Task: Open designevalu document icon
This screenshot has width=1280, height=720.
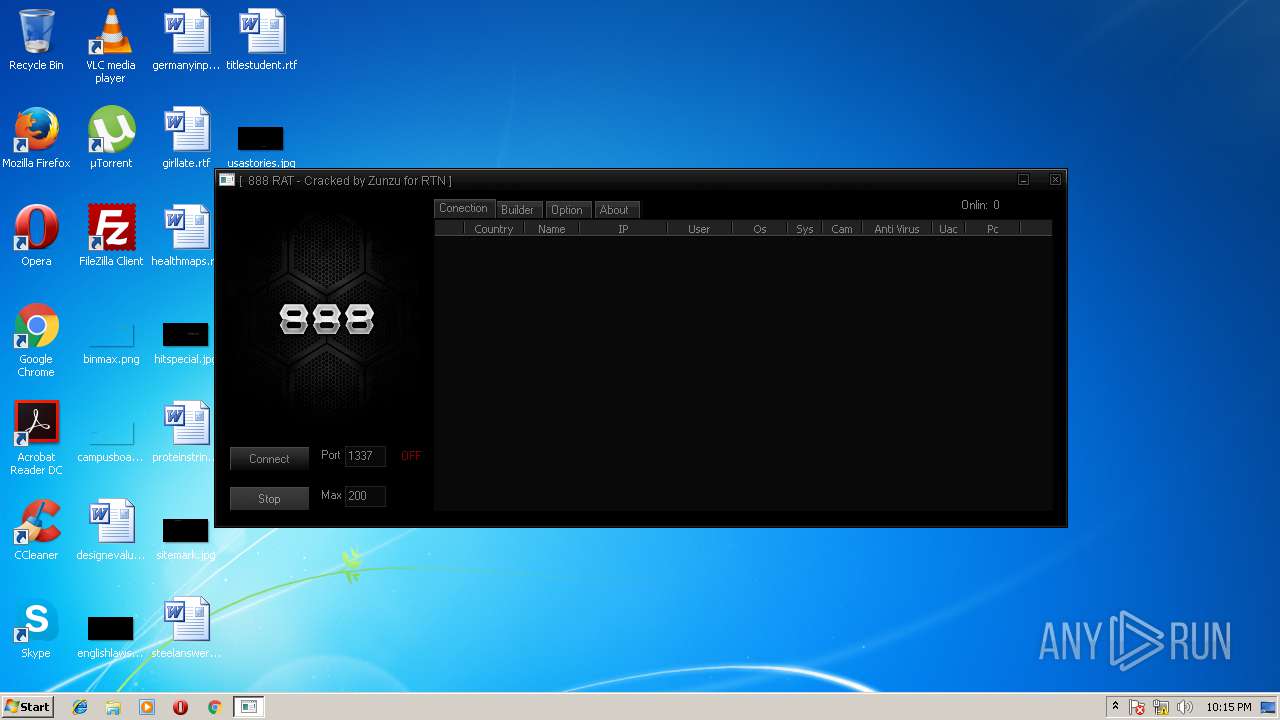Action: pos(111,530)
